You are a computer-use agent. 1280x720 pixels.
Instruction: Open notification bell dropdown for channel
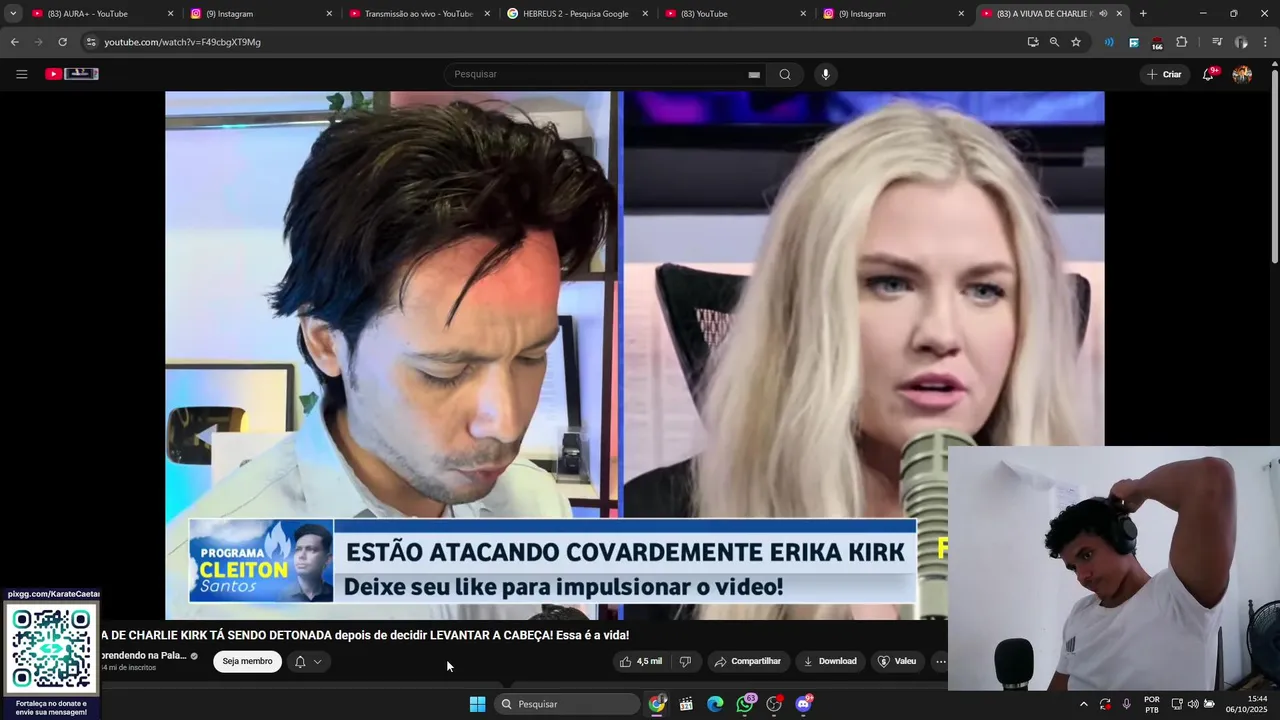[308, 661]
